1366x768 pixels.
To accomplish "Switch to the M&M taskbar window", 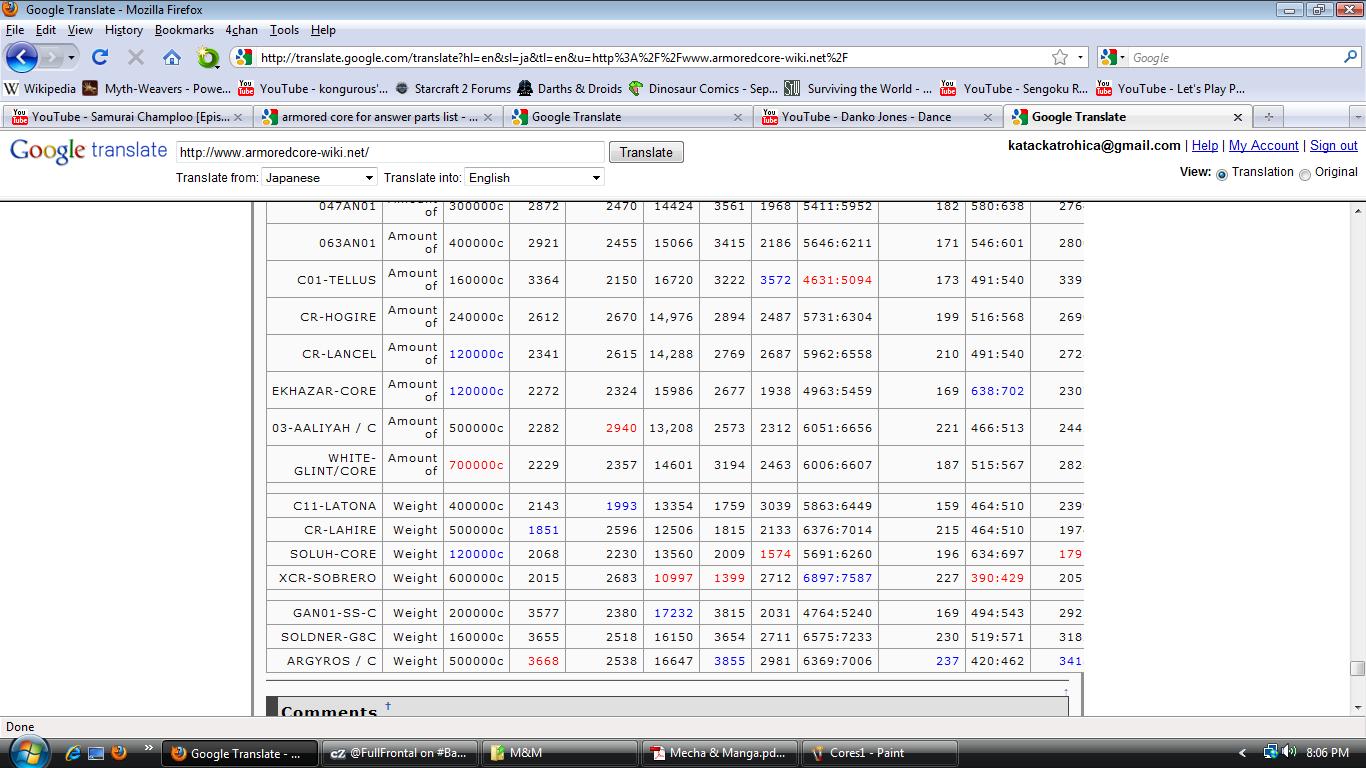I will [x=560, y=753].
